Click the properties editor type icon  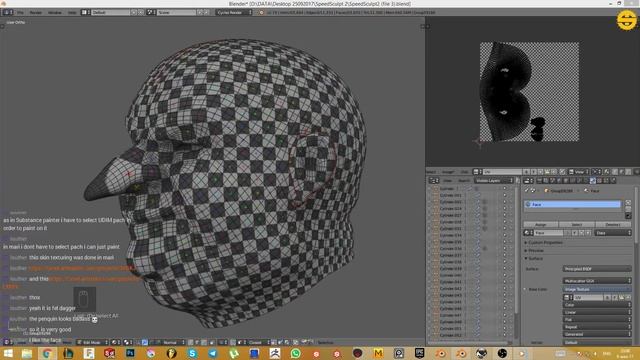click(x=528, y=180)
